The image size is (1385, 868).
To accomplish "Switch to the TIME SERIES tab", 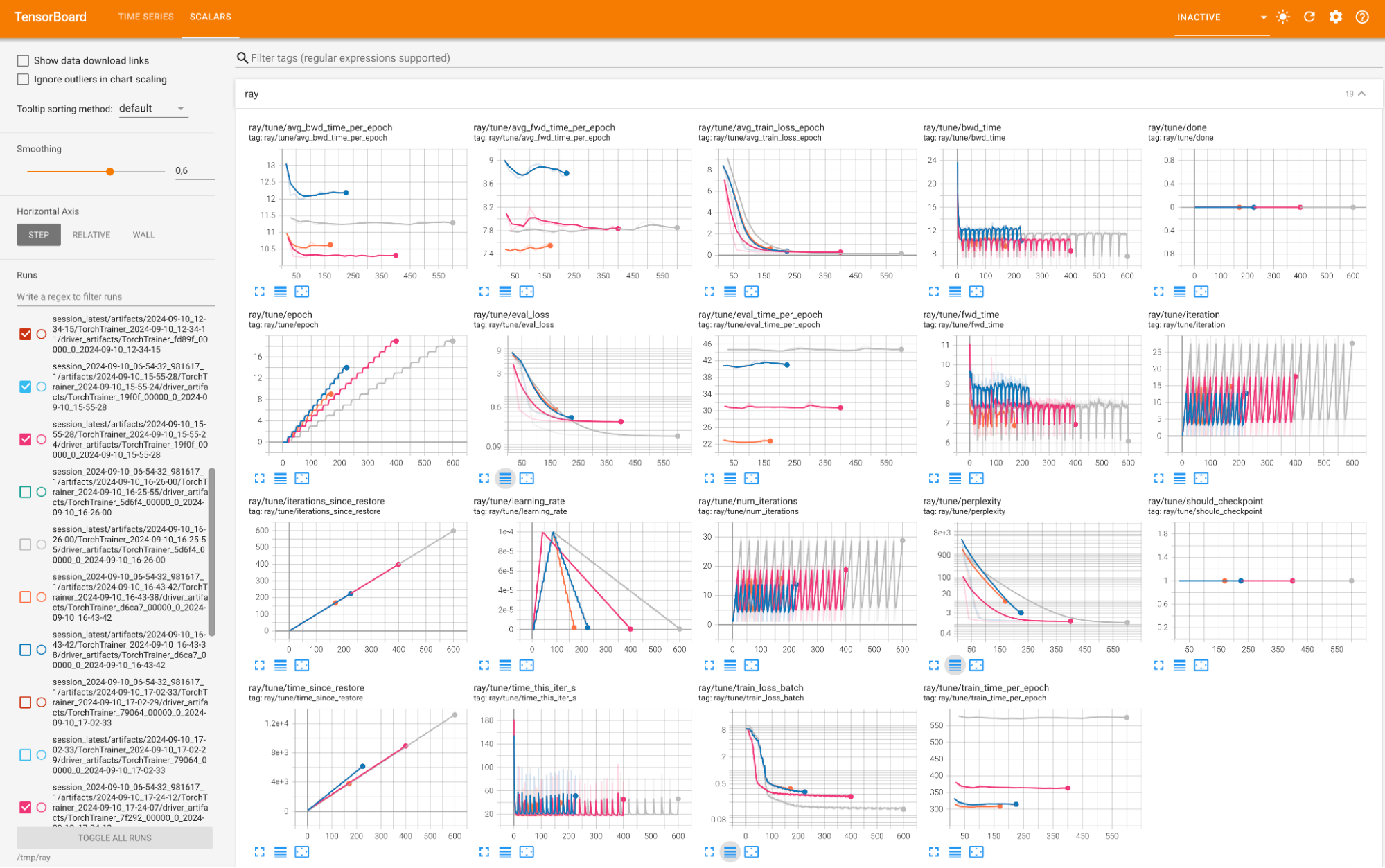I will [145, 16].
